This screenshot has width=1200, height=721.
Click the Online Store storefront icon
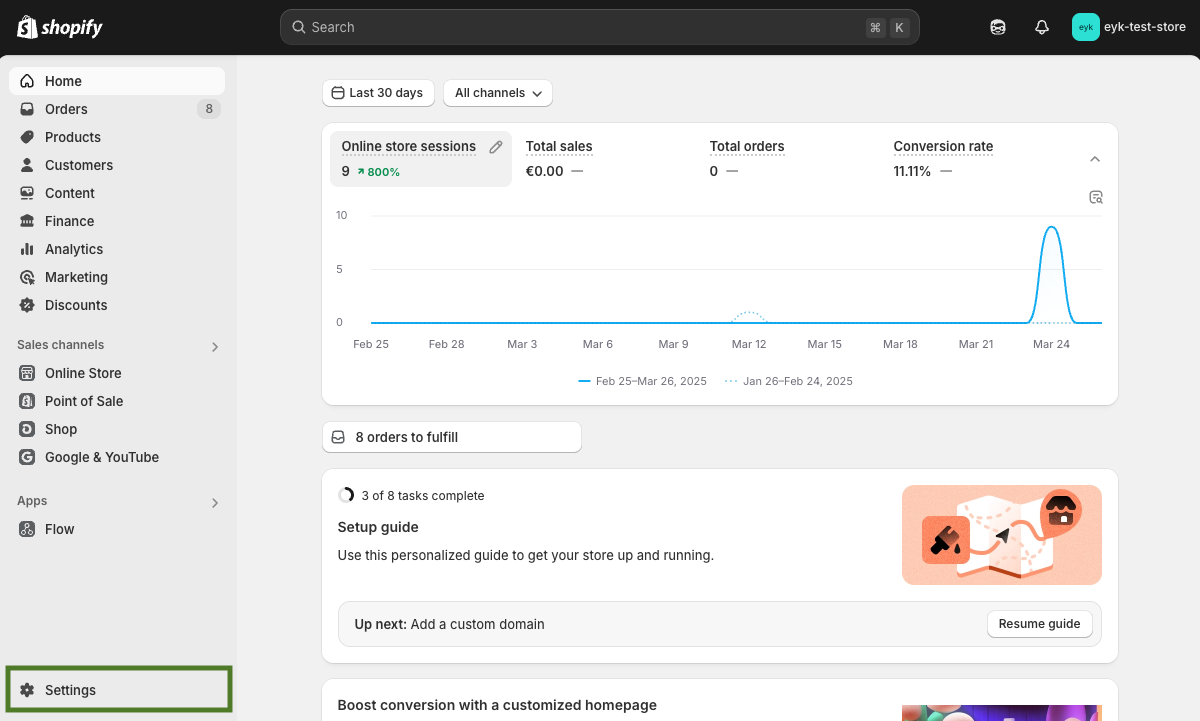point(27,373)
